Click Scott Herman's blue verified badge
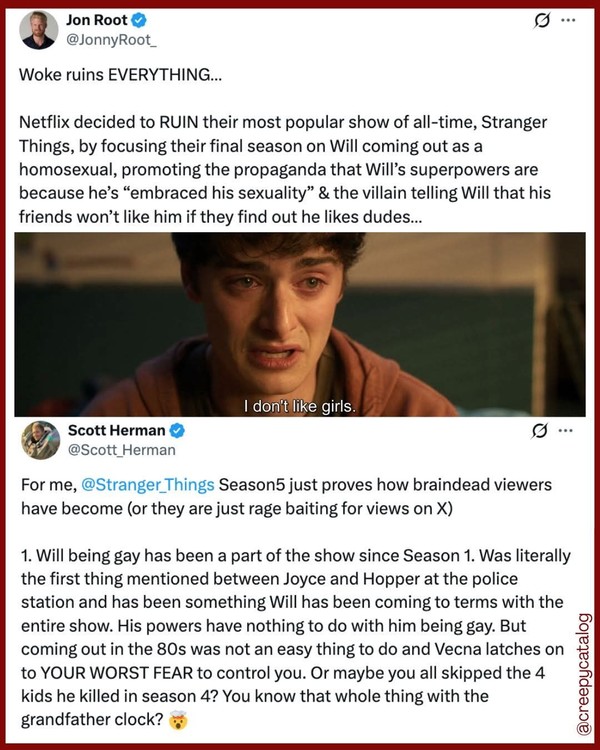This screenshot has height=750, width=600. point(177,431)
